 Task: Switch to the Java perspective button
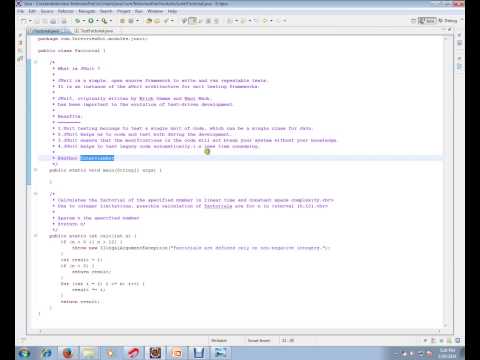427,21
